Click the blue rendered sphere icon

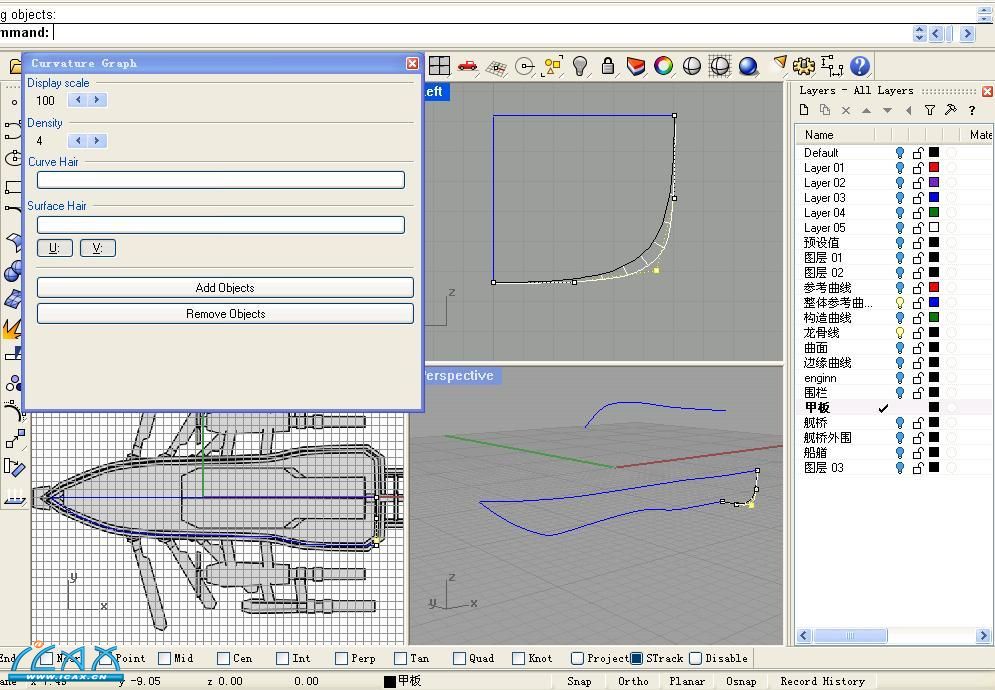pos(748,66)
